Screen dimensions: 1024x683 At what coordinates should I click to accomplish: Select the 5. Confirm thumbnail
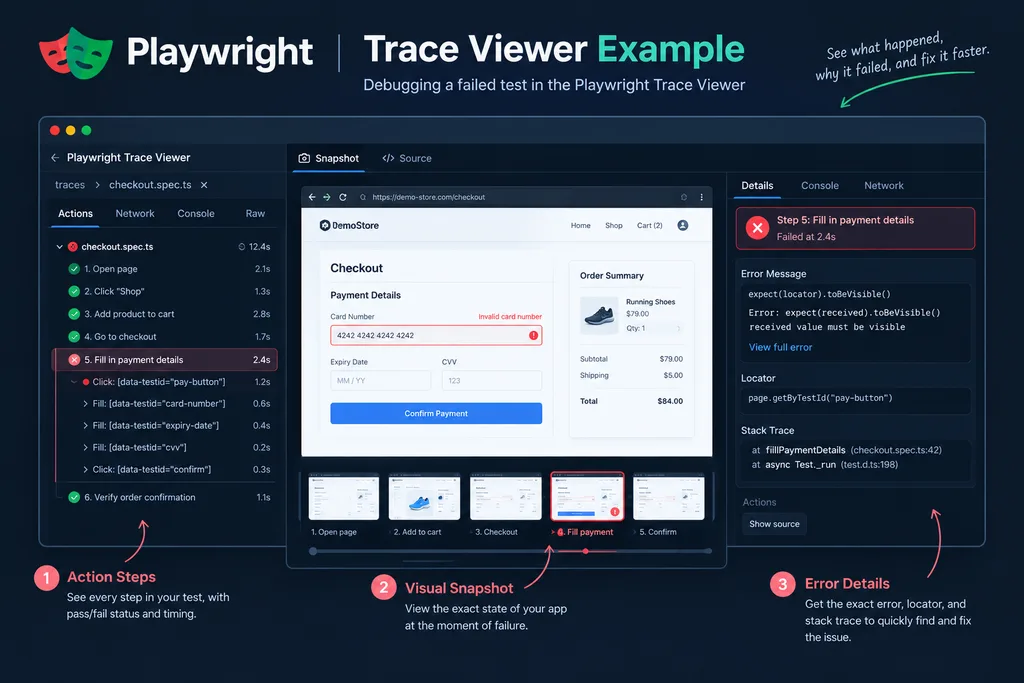tap(669, 498)
